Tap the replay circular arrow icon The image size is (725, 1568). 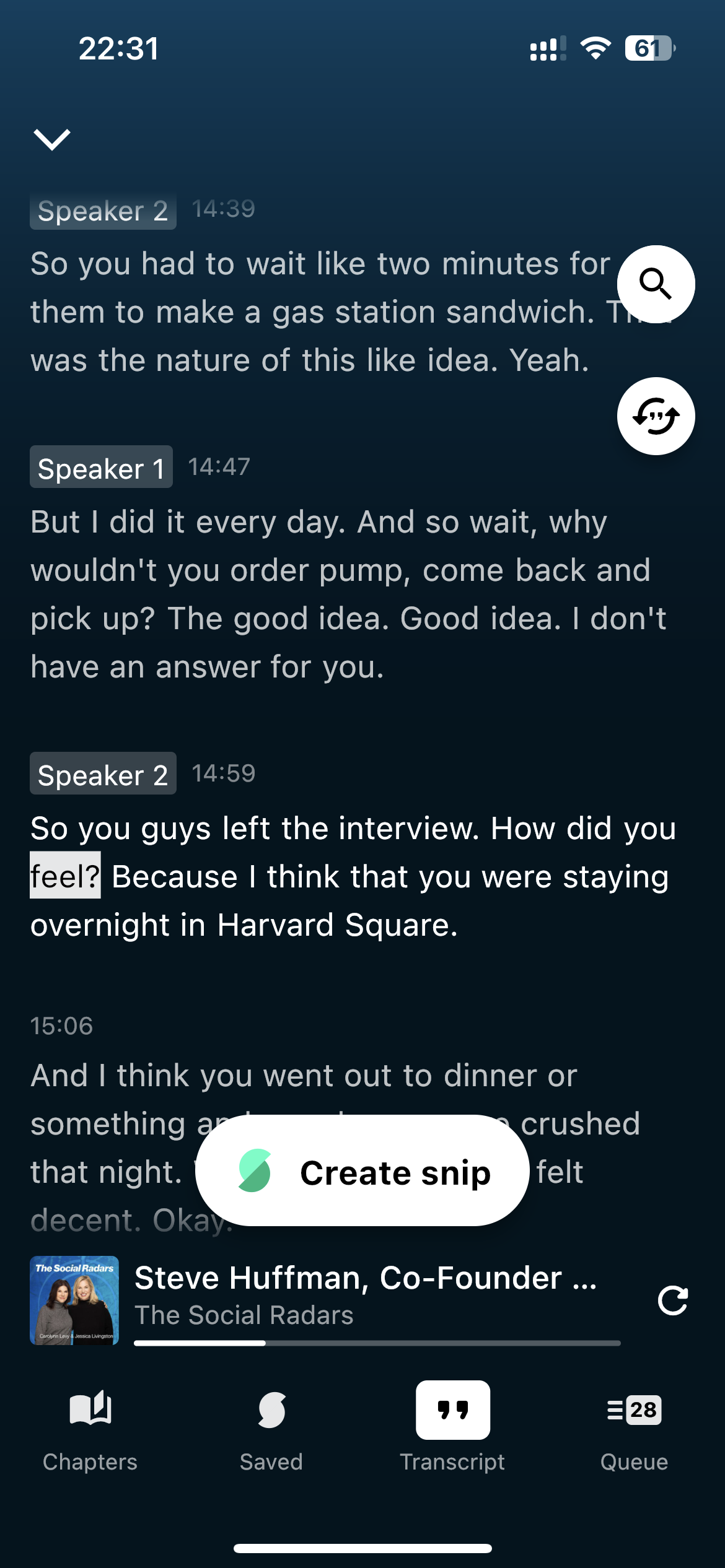tap(673, 1300)
